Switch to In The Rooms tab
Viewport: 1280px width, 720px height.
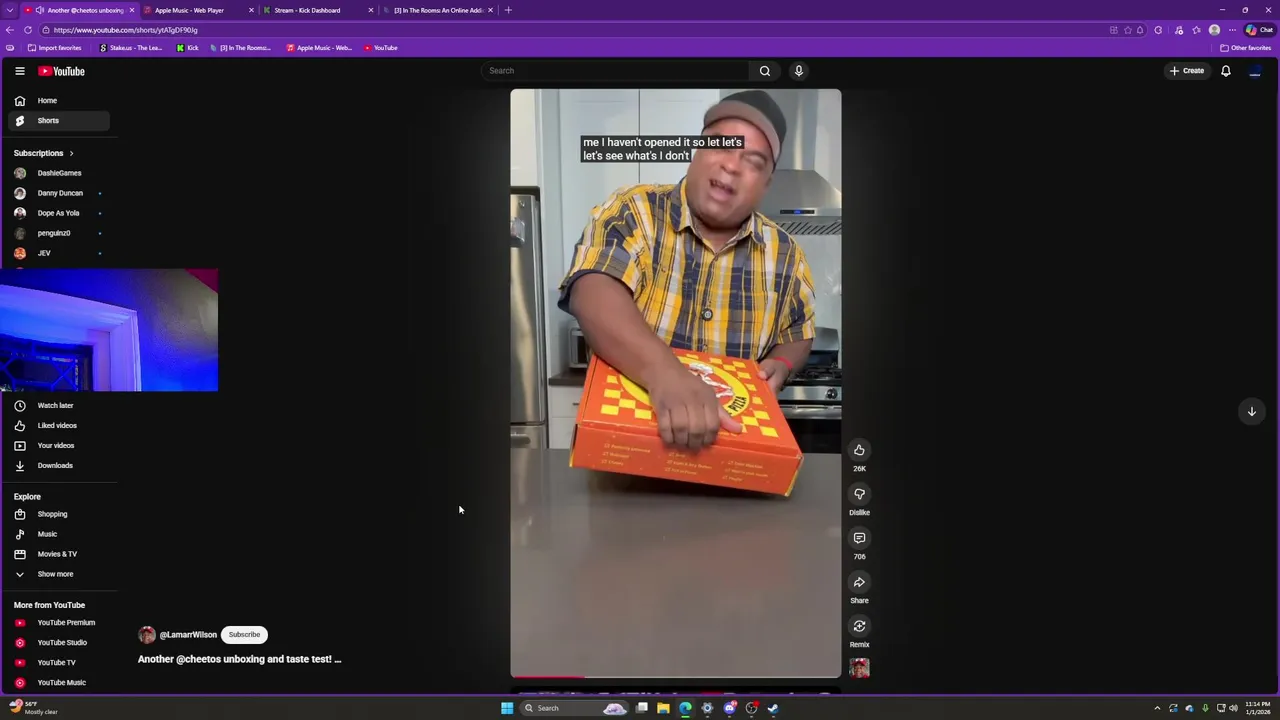[x=437, y=10]
